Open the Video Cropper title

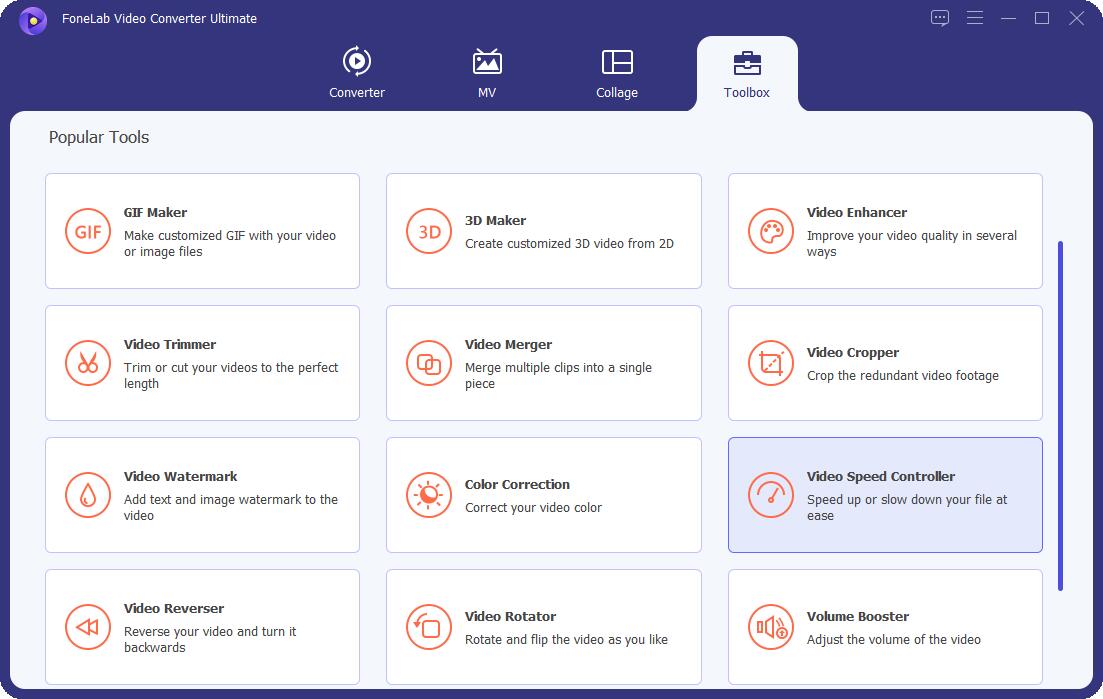click(853, 352)
